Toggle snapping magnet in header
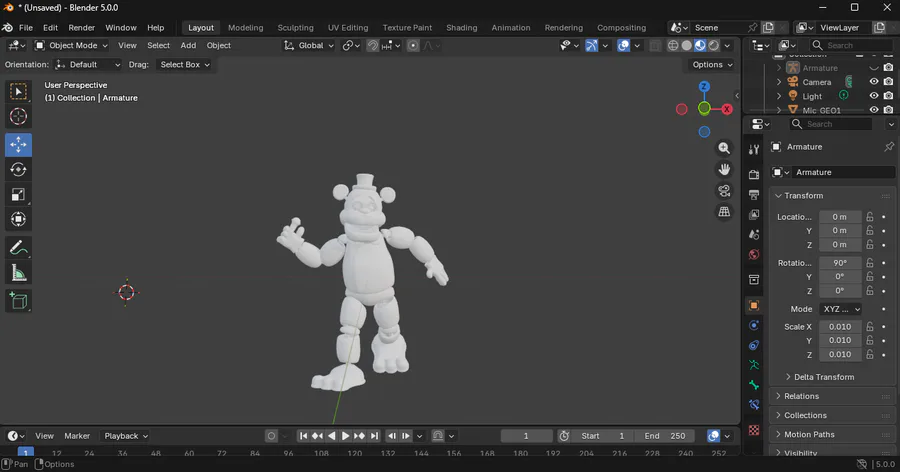This screenshot has width=900, height=472. tap(373, 45)
